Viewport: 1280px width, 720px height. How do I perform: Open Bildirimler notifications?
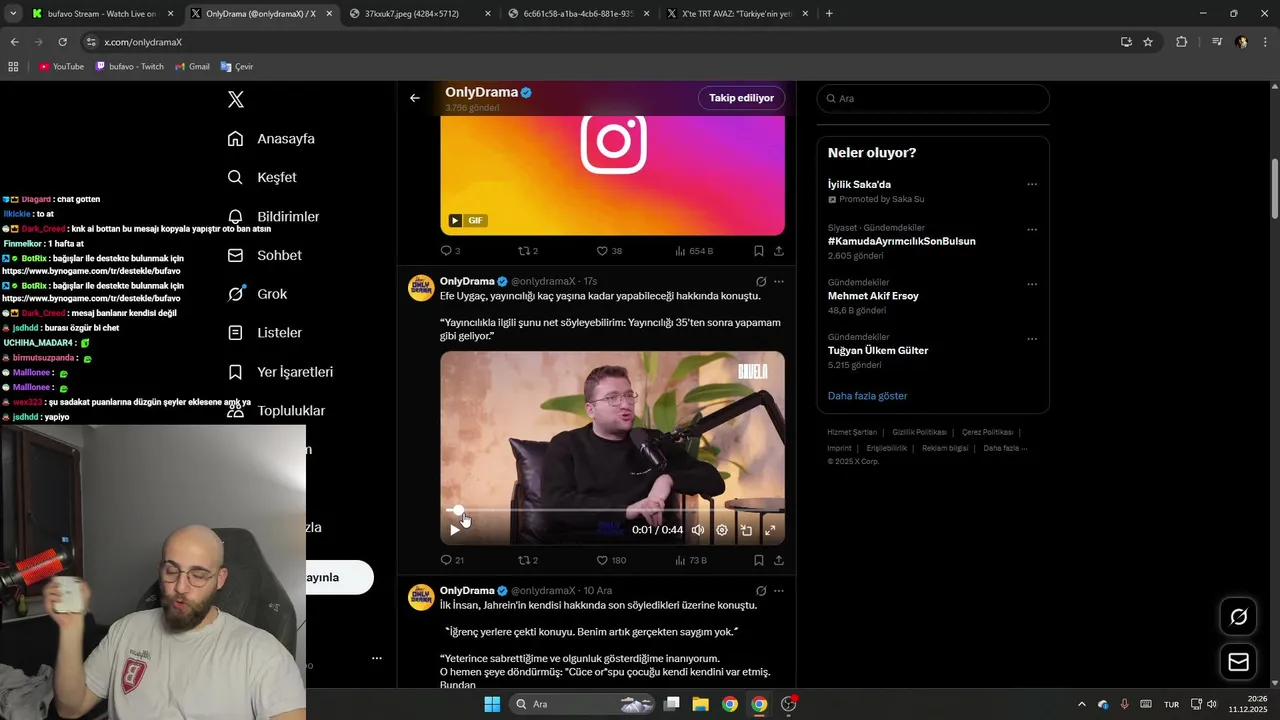(273, 216)
